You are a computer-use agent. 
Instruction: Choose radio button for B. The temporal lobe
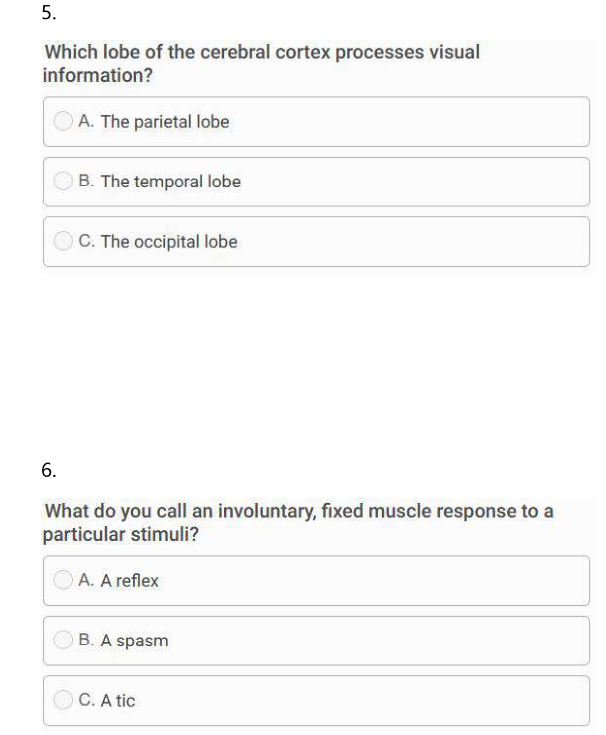point(63,182)
